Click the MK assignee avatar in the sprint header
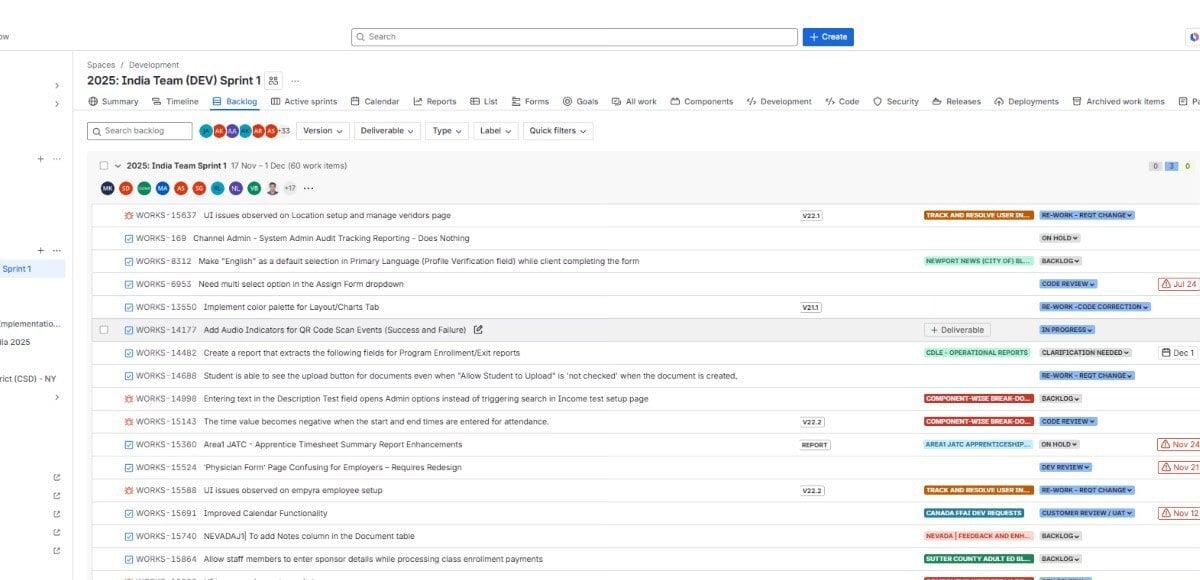 (x=108, y=188)
